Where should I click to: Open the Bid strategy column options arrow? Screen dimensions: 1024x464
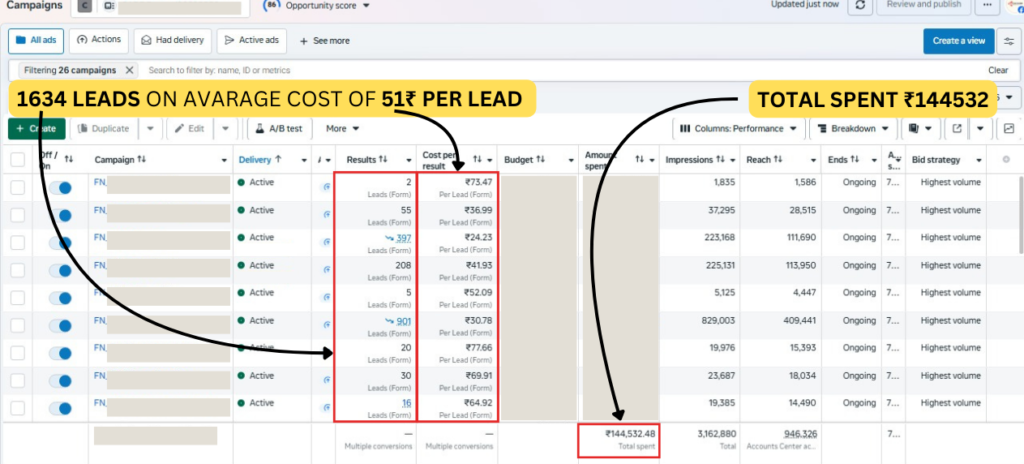point(979,160)
